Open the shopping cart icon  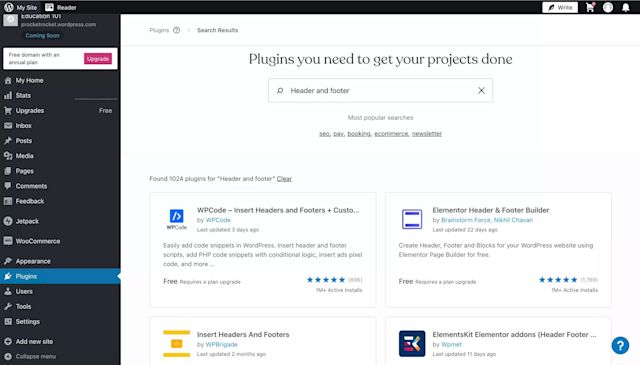coord(590,7)
